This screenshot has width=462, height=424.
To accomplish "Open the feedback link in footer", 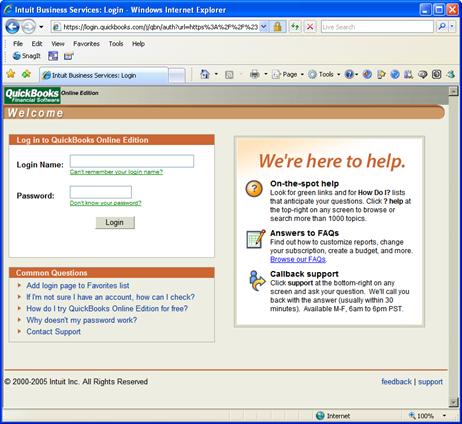I will click(x=396, y=382).
